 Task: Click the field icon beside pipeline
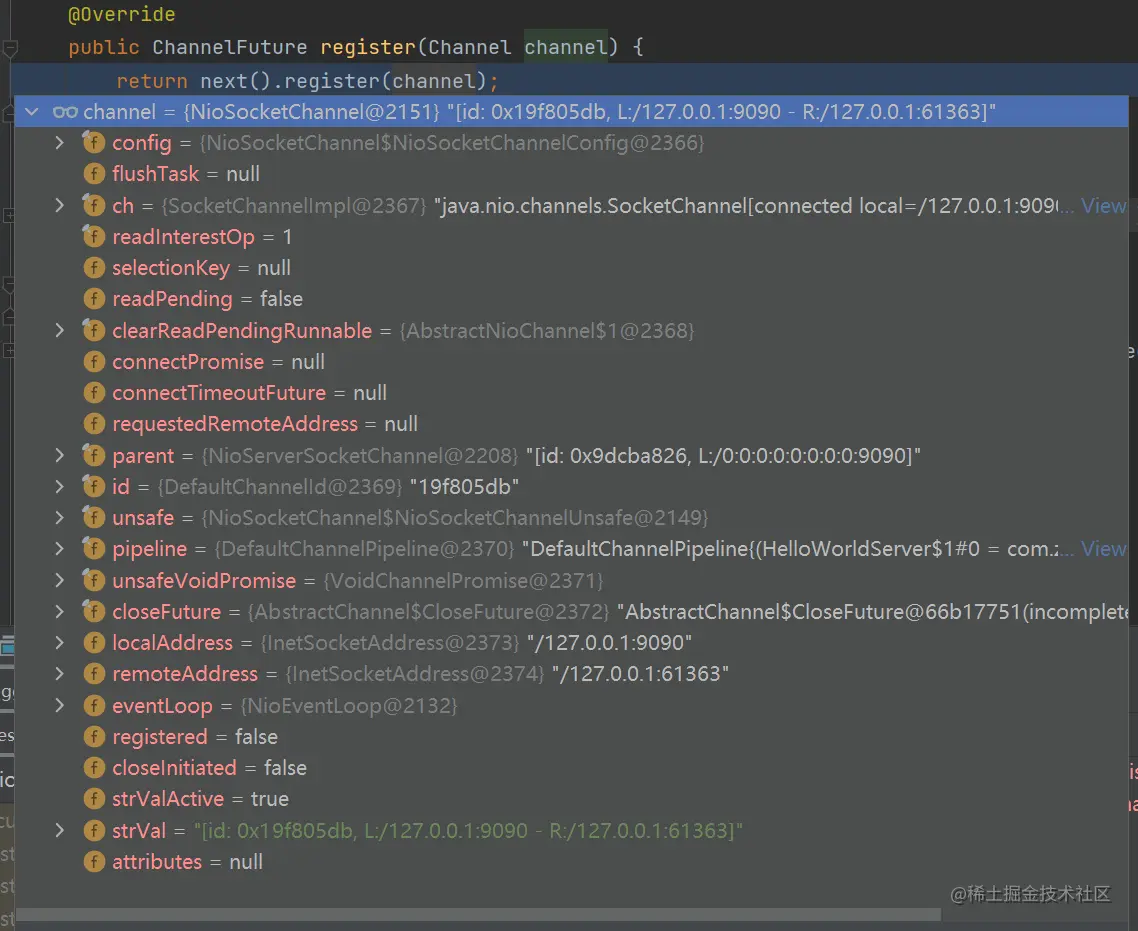[x=94, y=549]
